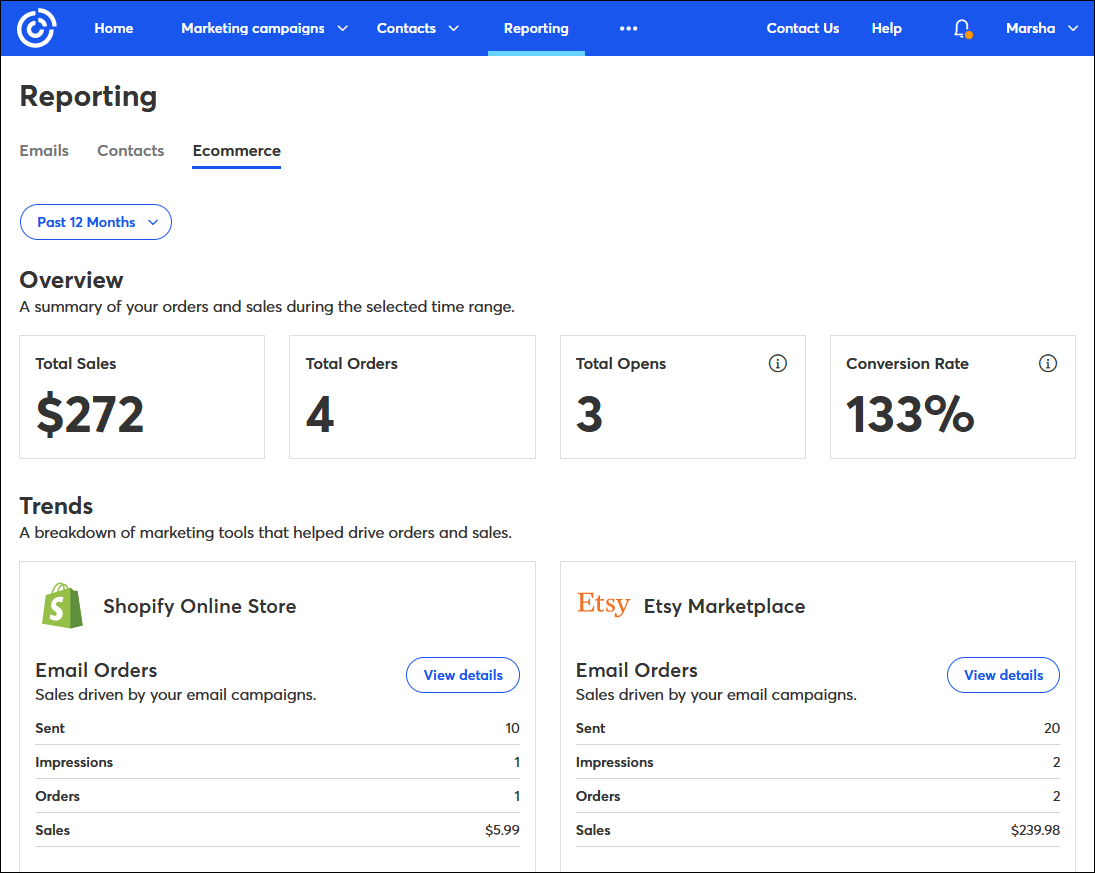This screenshot has height=873, width=1095.
Task: Open the Past 12 Months date range dropdown
Action: click(x=96, y=222)
